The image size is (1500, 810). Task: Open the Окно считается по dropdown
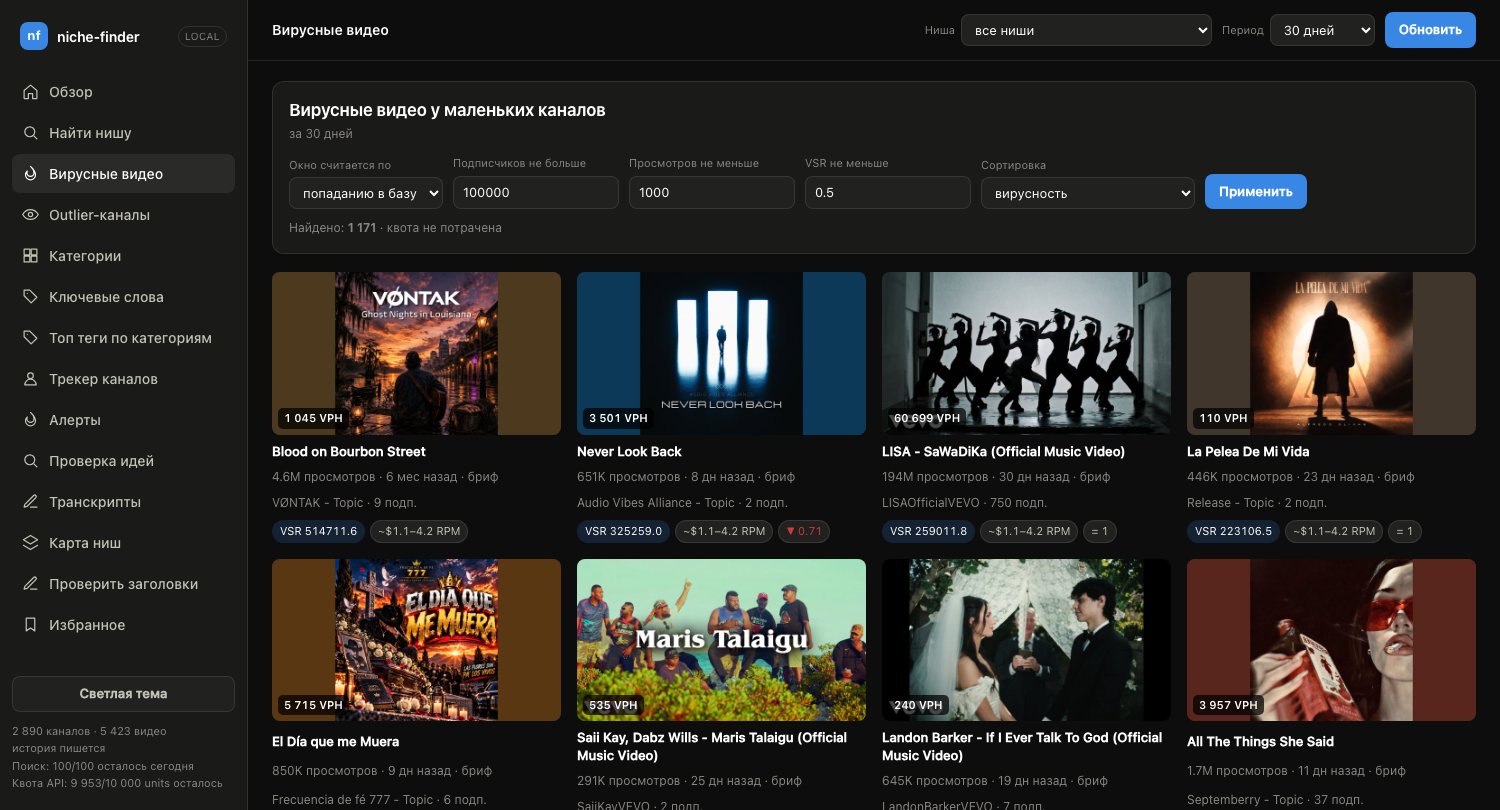click(x=366, y=193)
